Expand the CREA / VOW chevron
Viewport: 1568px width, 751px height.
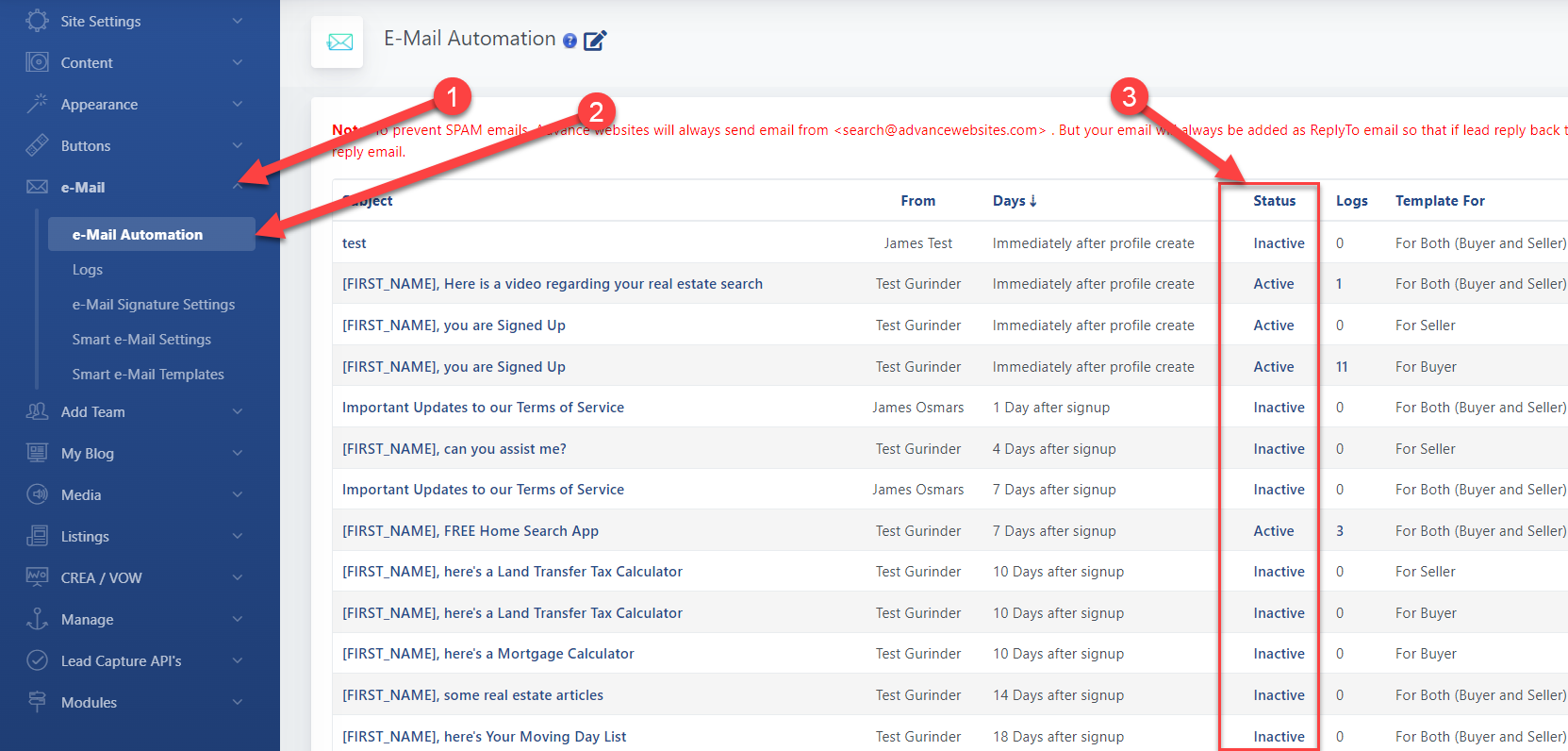[238, 577]
